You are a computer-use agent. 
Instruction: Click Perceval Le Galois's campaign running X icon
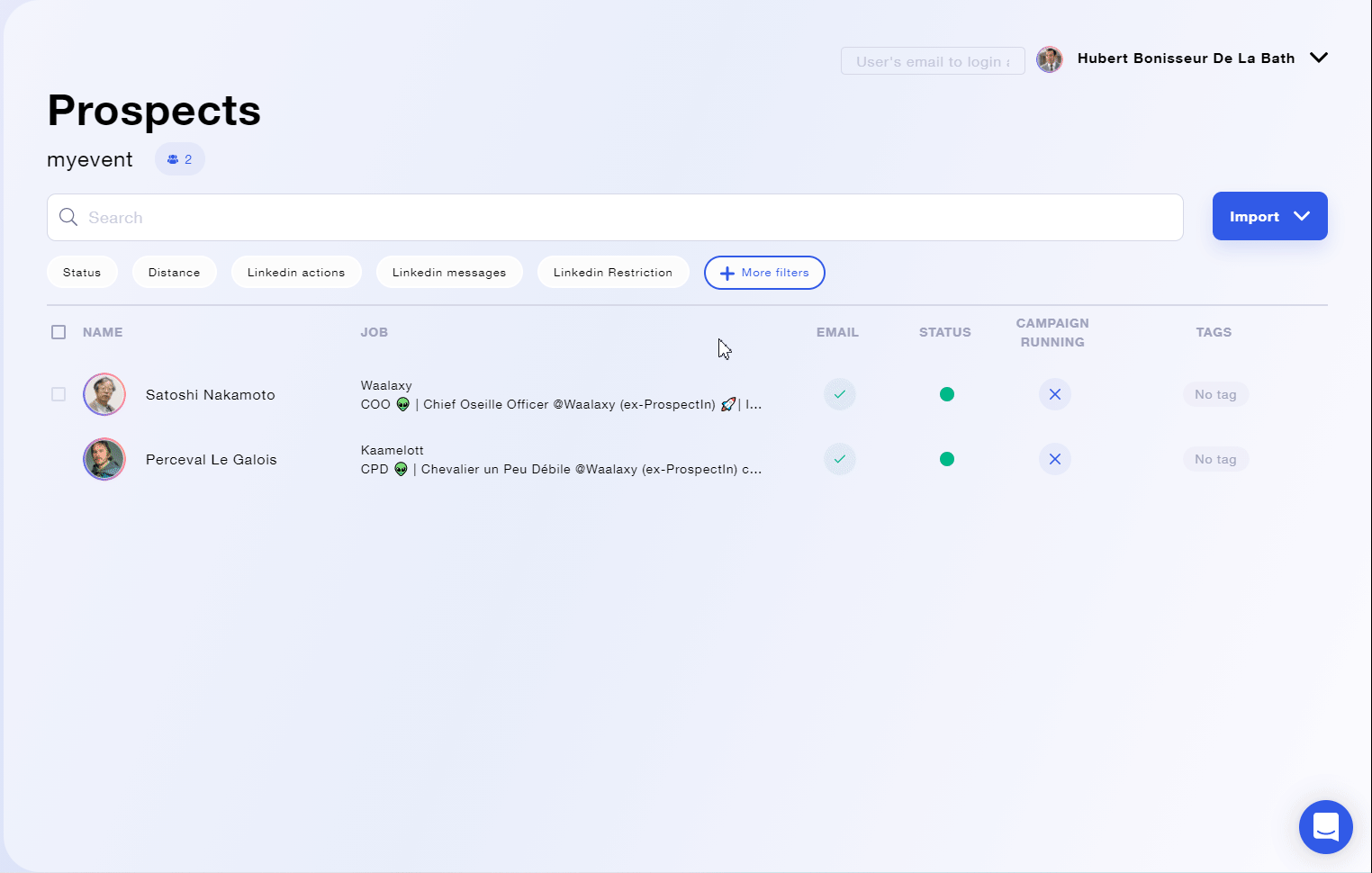click(1054, 459)
